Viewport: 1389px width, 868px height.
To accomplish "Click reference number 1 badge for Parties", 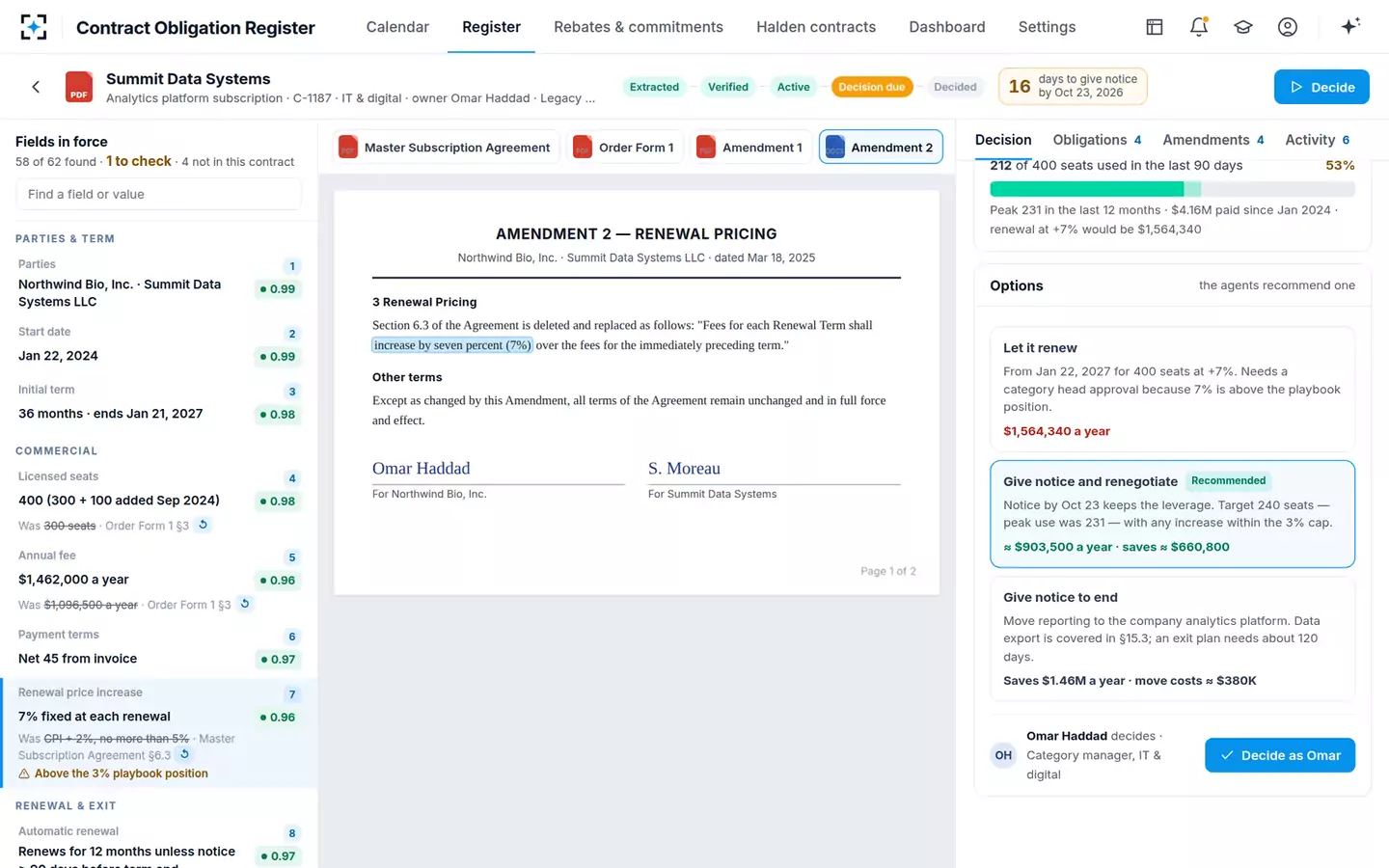I will 292,266.
